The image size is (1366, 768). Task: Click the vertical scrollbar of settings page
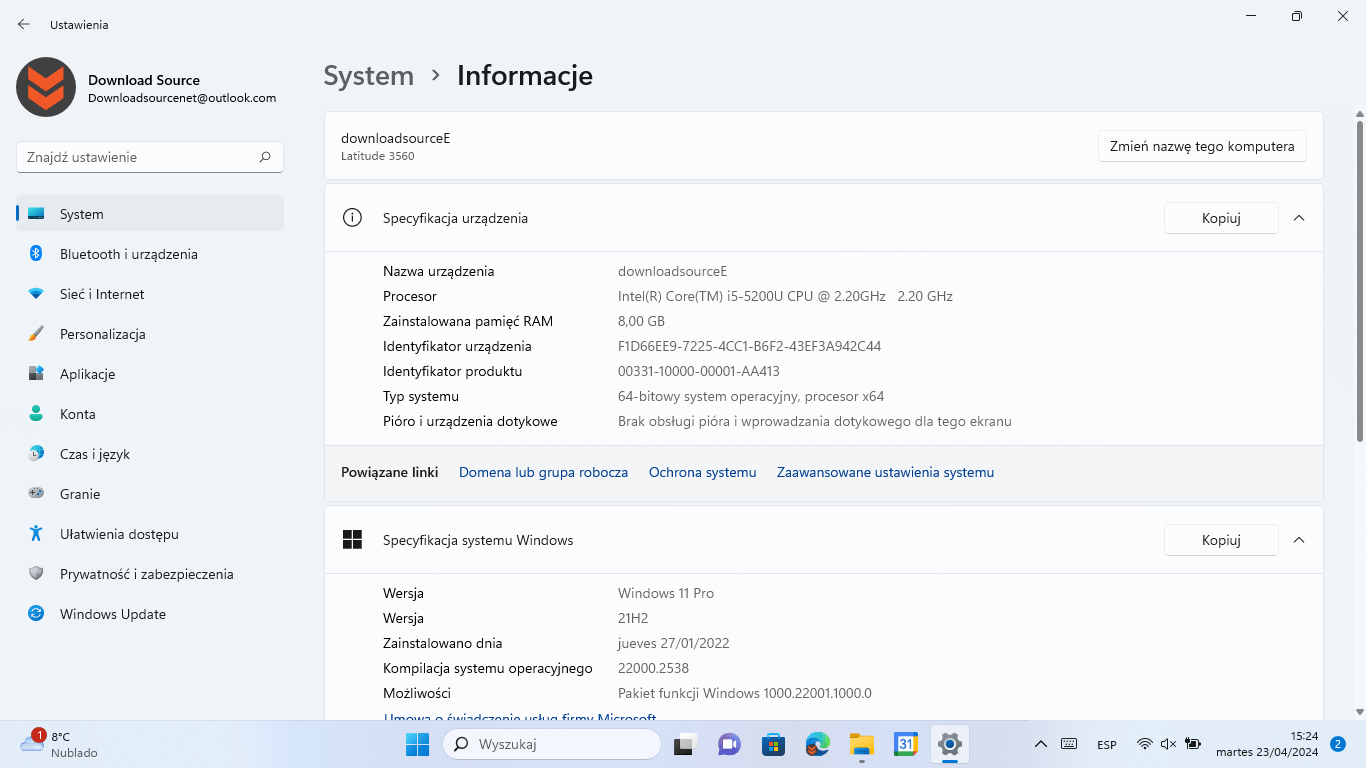1360,280
